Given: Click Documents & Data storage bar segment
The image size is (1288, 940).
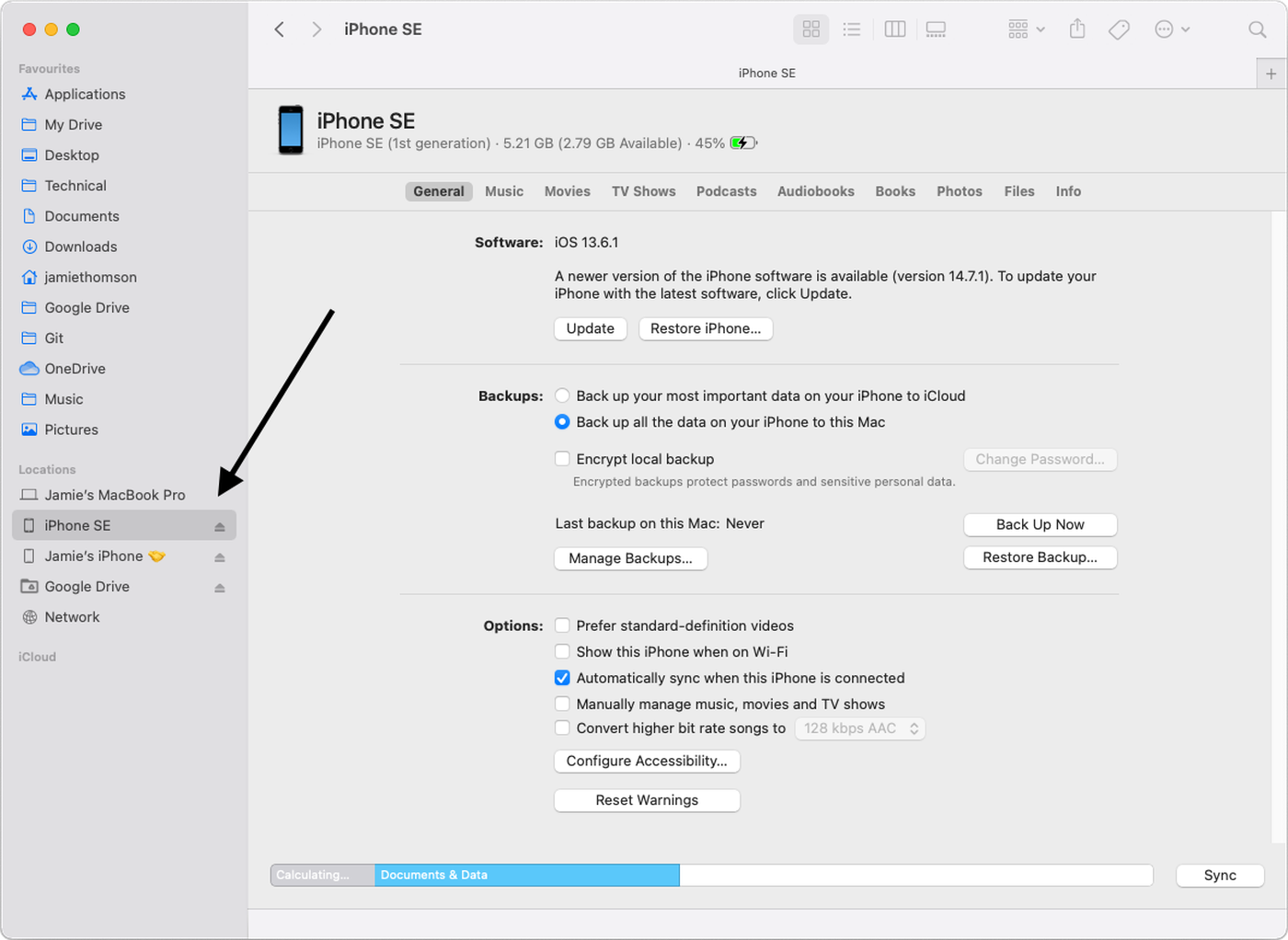Looking at the screenshot, I should [527, 875].
